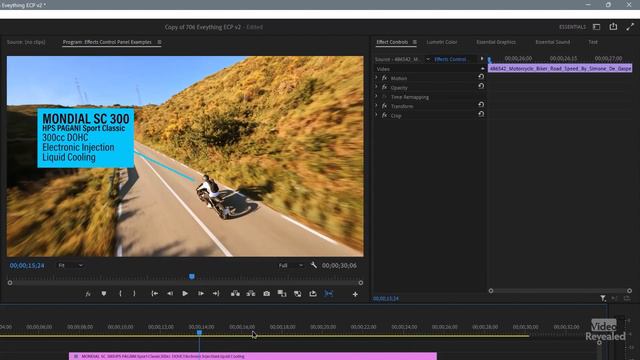
Task: Open the Essentials workspace label
Action: click(x=572, y=27)
